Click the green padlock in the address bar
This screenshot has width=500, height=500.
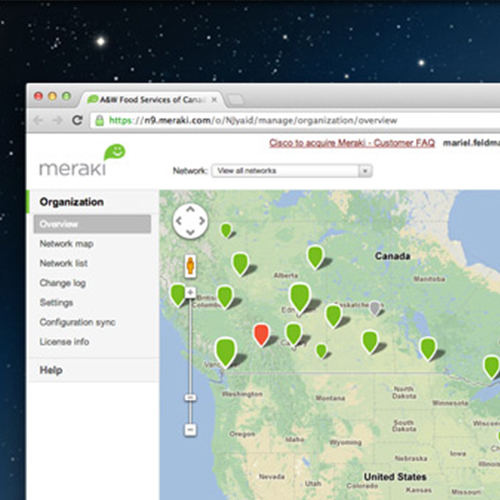[x=100, y=120]
